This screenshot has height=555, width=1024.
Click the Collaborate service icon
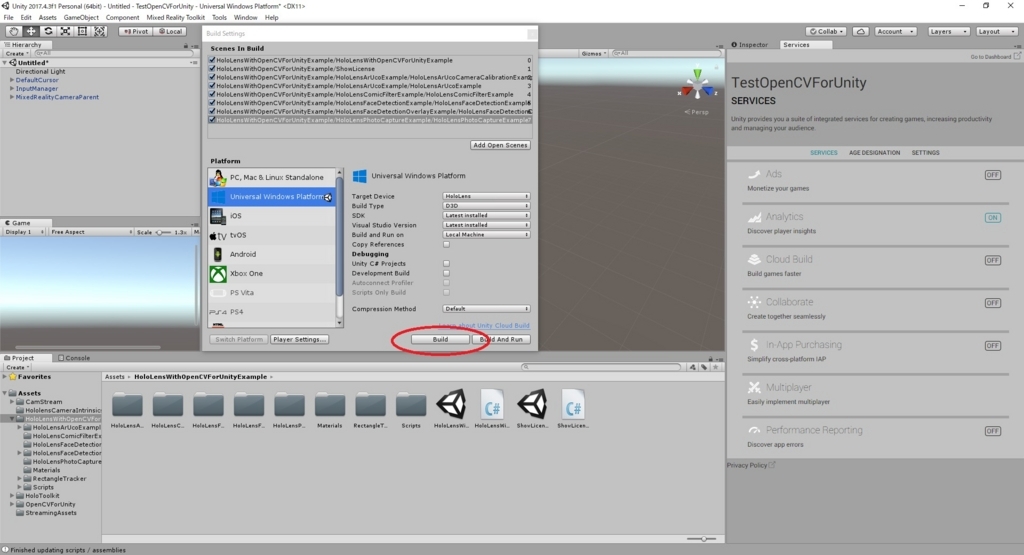click(754, 302)
